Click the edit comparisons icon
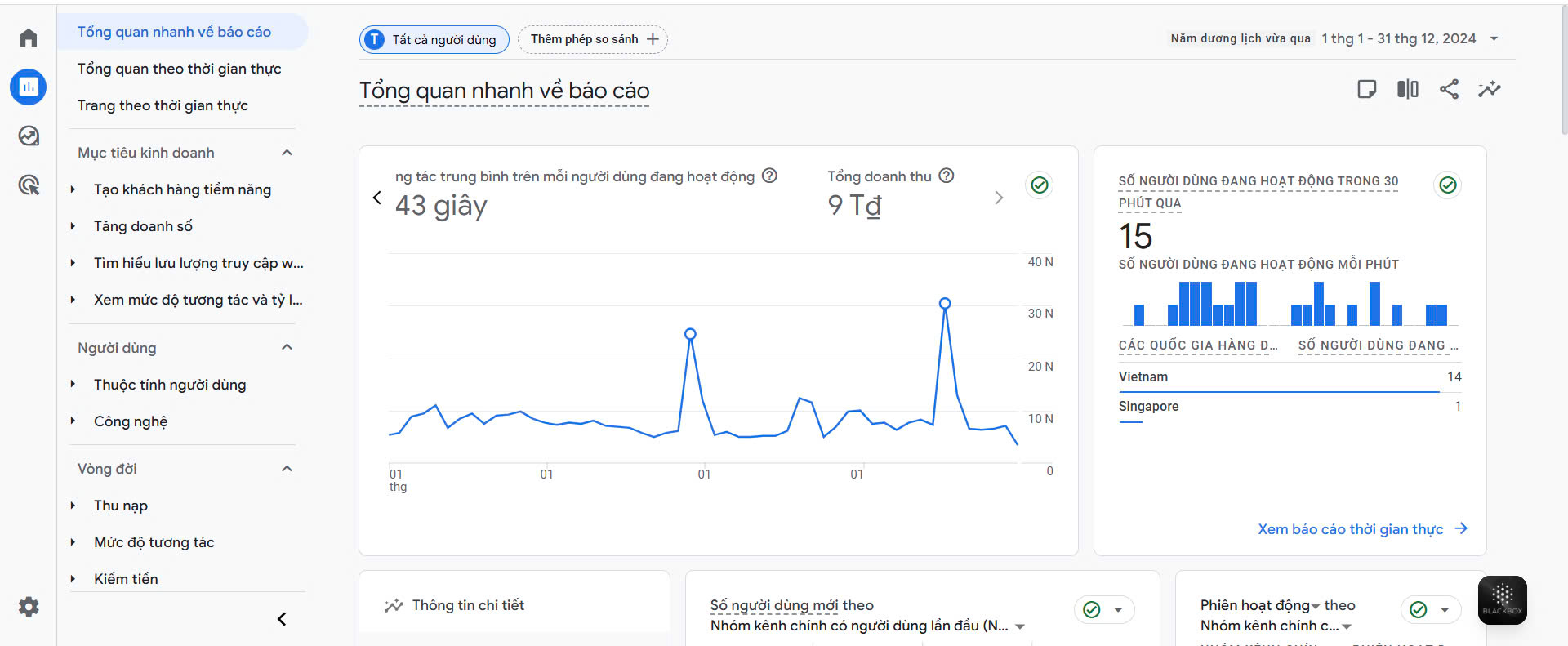The width and height of the screenshot is (1568, 646). coord(1407,89)
